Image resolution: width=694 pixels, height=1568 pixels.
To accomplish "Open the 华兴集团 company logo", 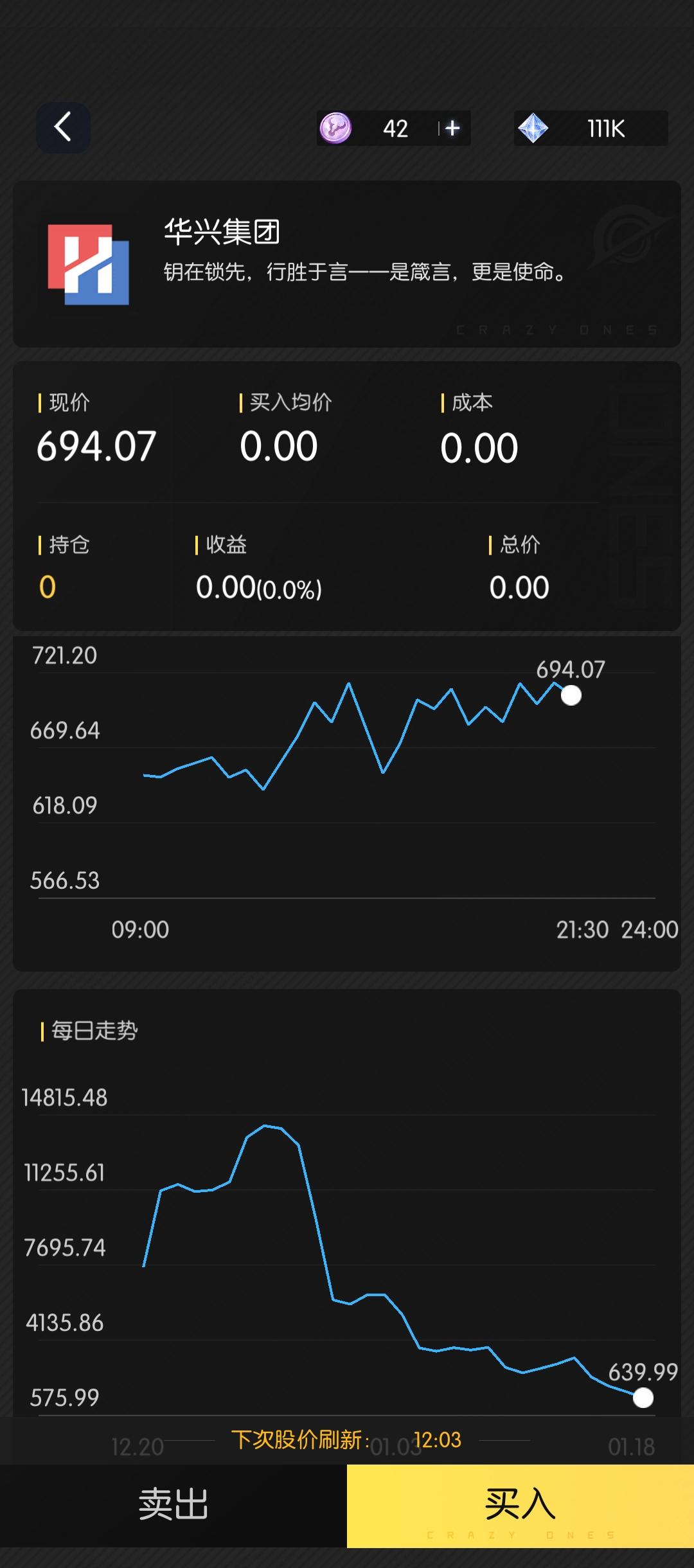I will [89, 264].
